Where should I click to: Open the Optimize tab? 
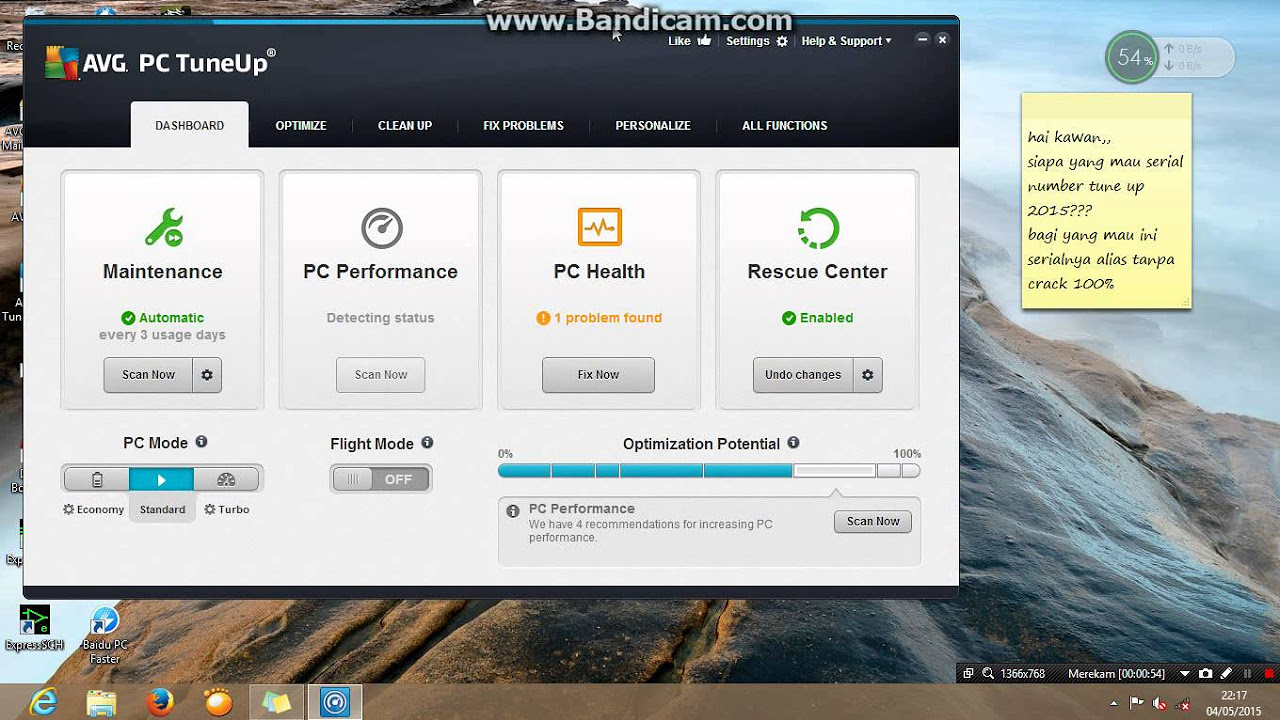tap(301, 126)
